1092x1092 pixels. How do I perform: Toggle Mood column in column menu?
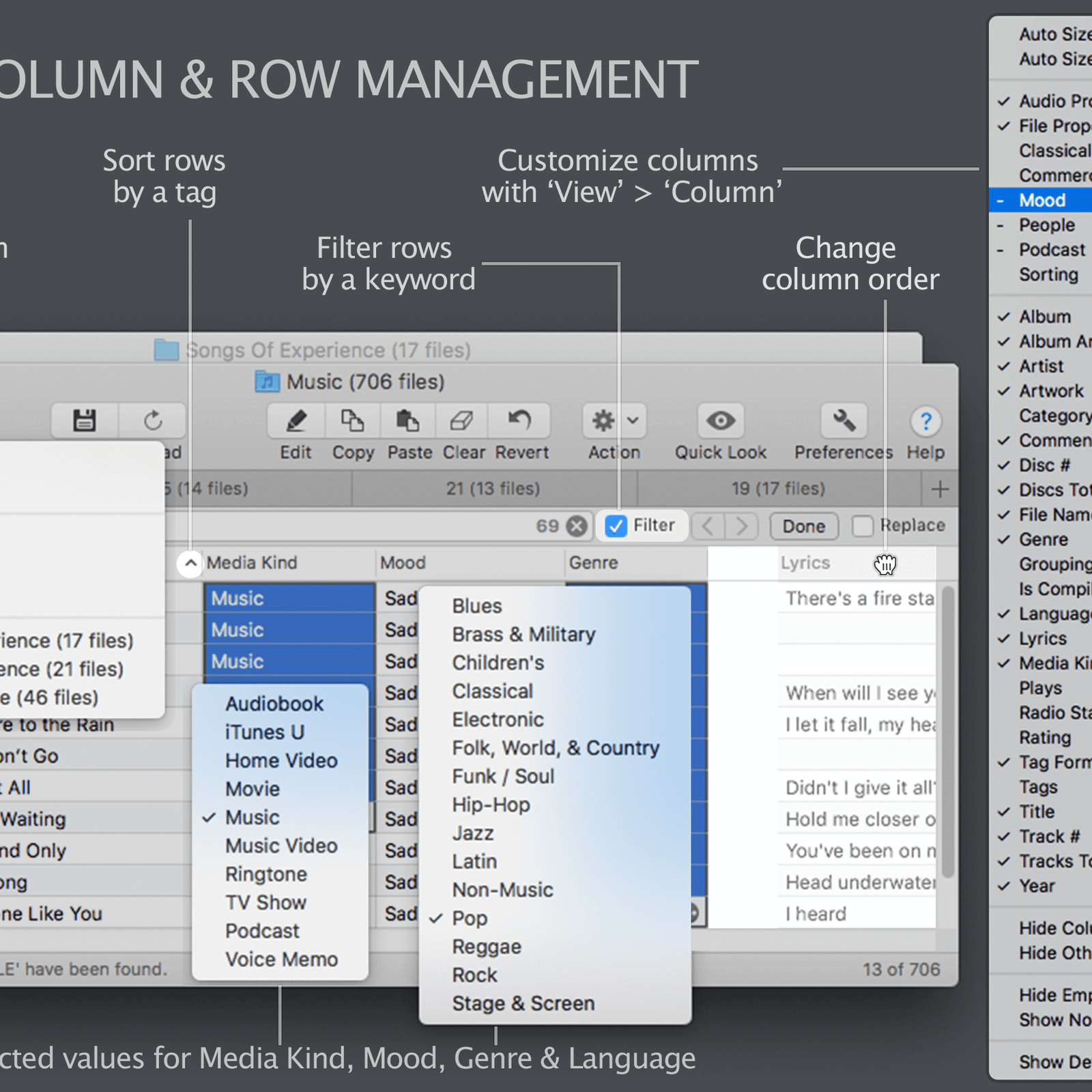tap(1041, 201)
